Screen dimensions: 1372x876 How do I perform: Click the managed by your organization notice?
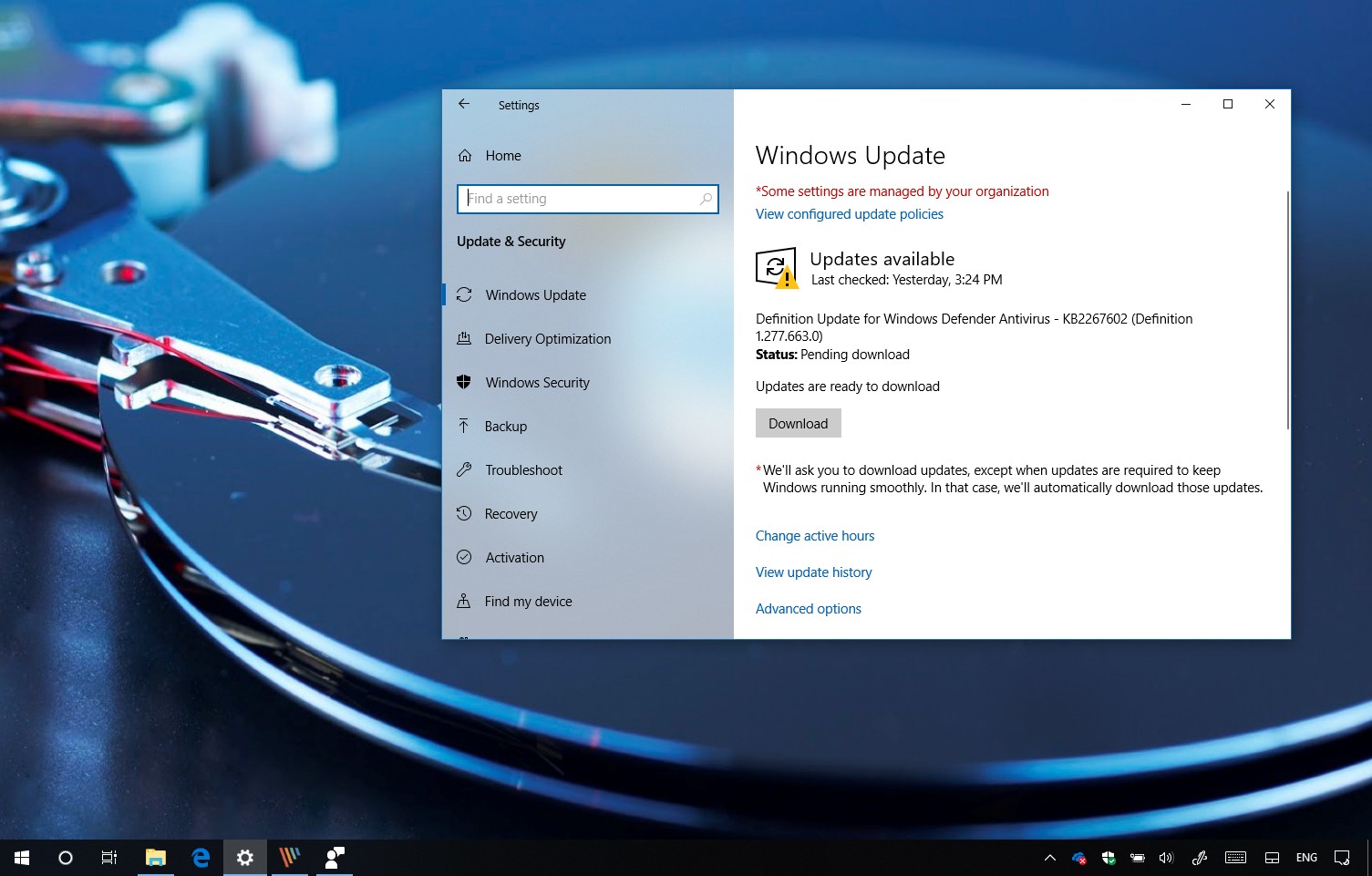pyautogui.click(x=903, y=191)
